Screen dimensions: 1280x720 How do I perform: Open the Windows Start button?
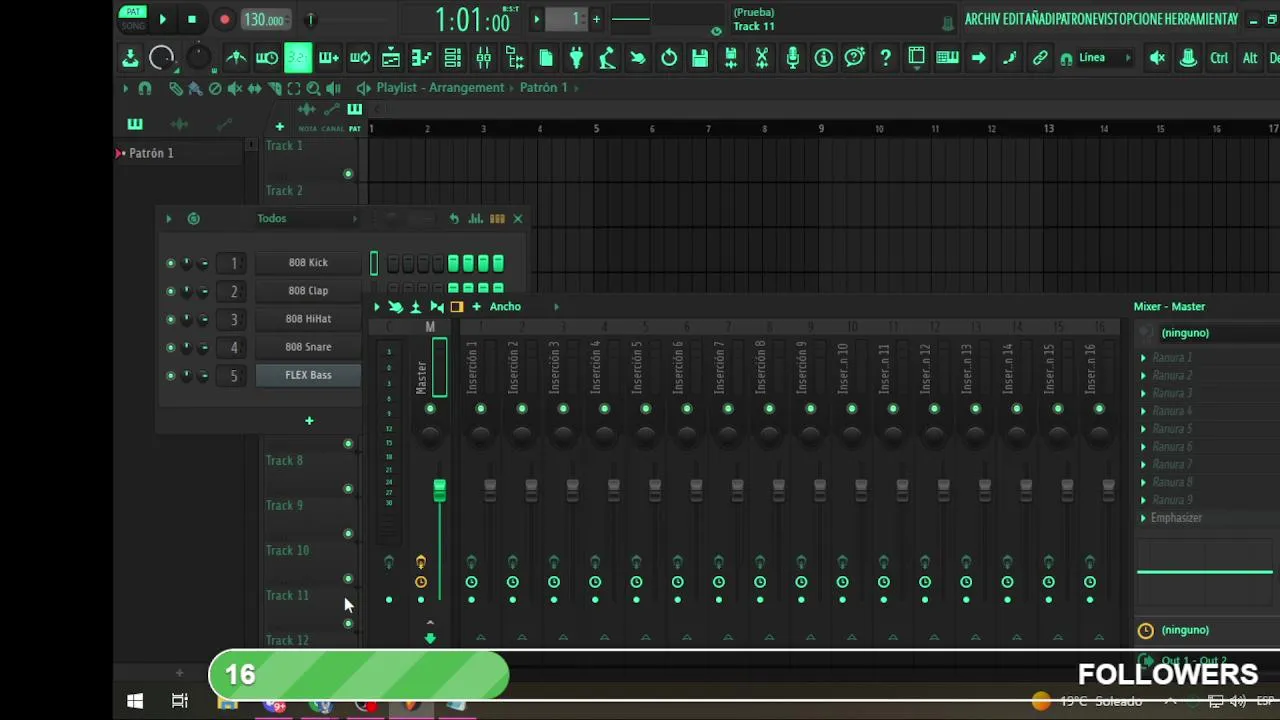tap(135, 702)
